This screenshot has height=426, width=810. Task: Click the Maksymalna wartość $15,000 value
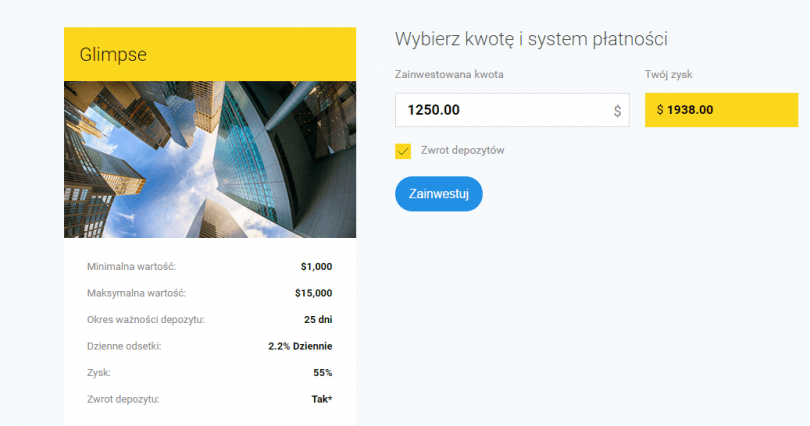coord(314,293)
